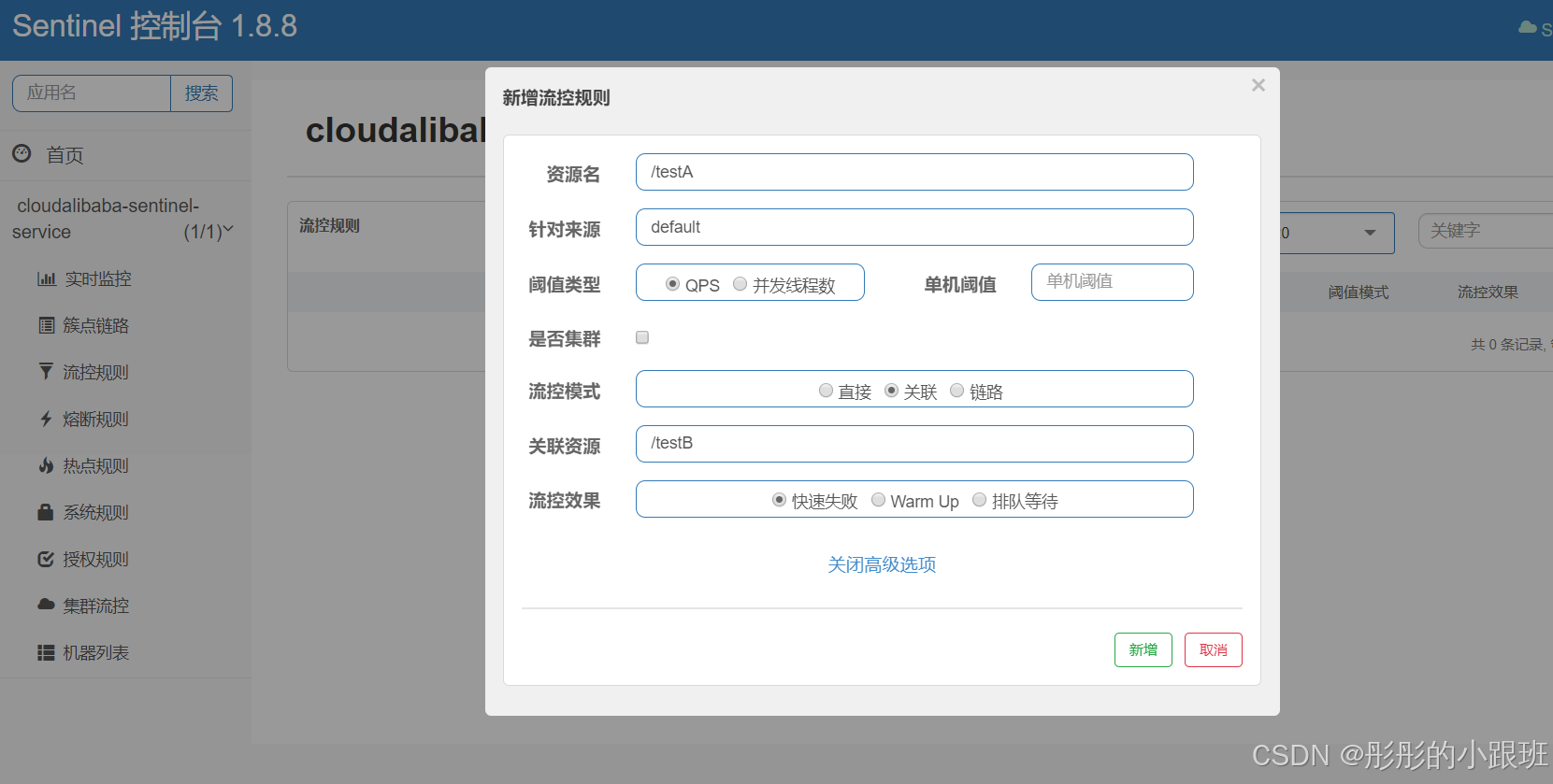Click the cloudalibaba-sentinel-service app name
The height and width of the screenshot is (784, 1553).
pyautogui.click(x=107, y=219)
